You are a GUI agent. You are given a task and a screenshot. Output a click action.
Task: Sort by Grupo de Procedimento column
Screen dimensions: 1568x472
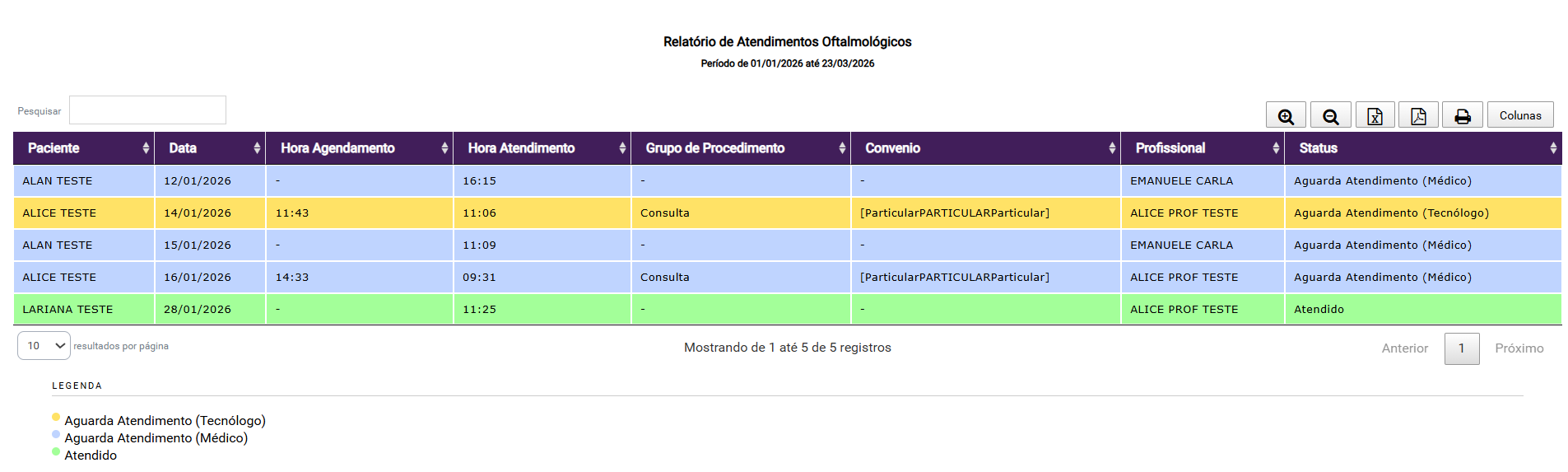click(x=741, y=148)
